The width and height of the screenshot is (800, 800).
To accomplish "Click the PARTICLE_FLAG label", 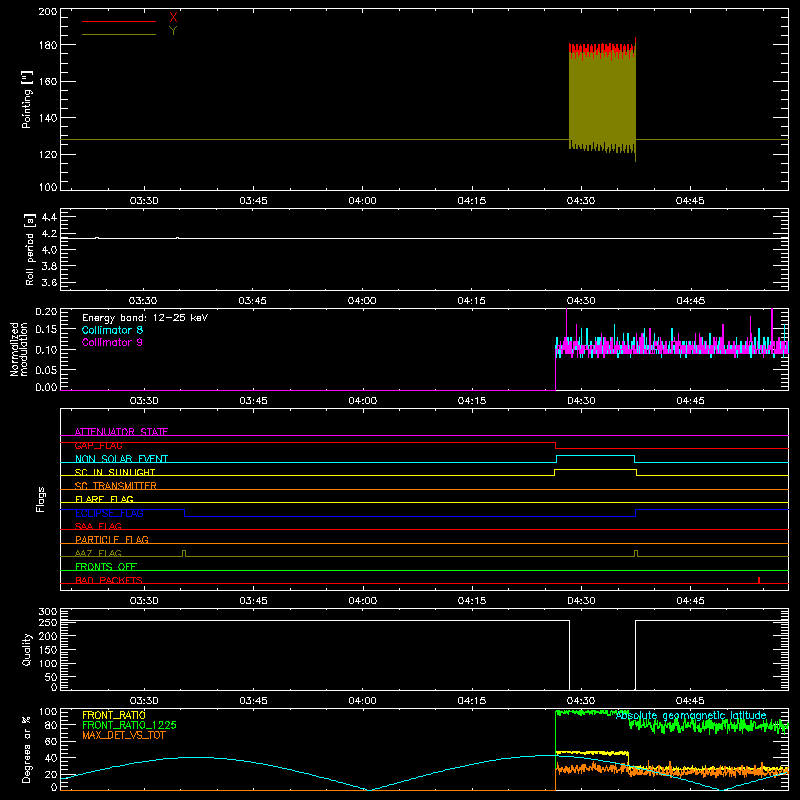I will coord(112,539).
